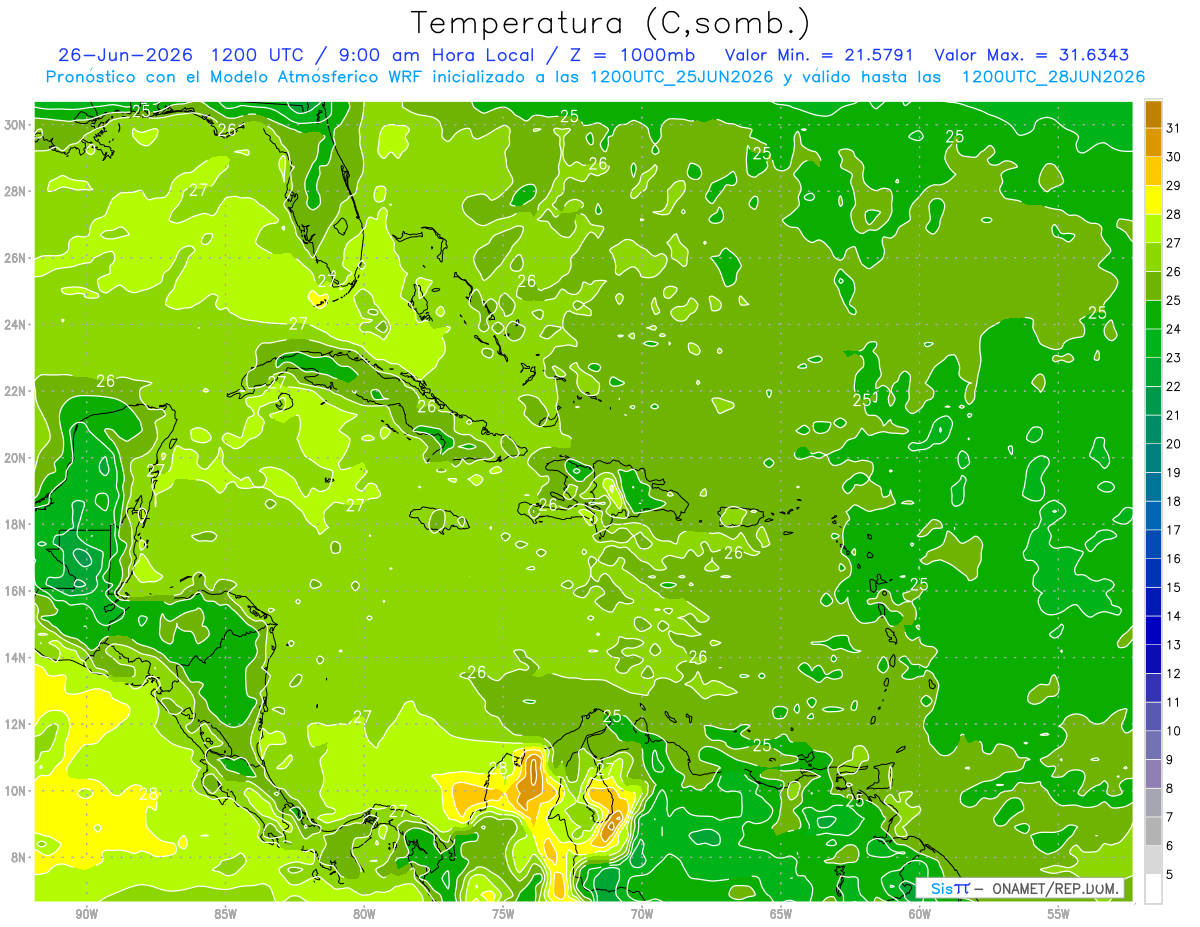
Task: Click the '24N' latitude axis label
Action: coord(15,325)
